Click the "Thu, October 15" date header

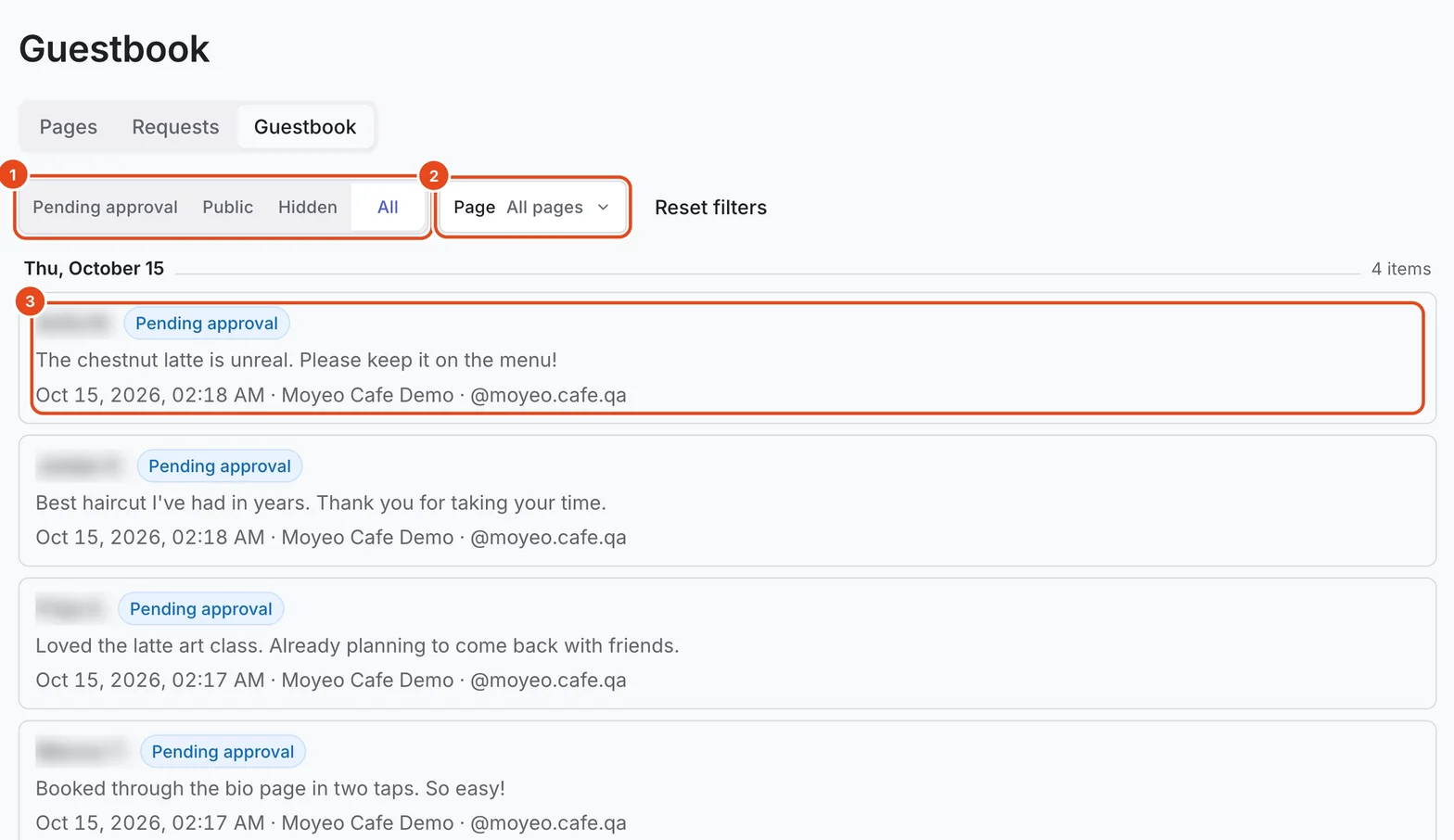(x=94, y=269)
